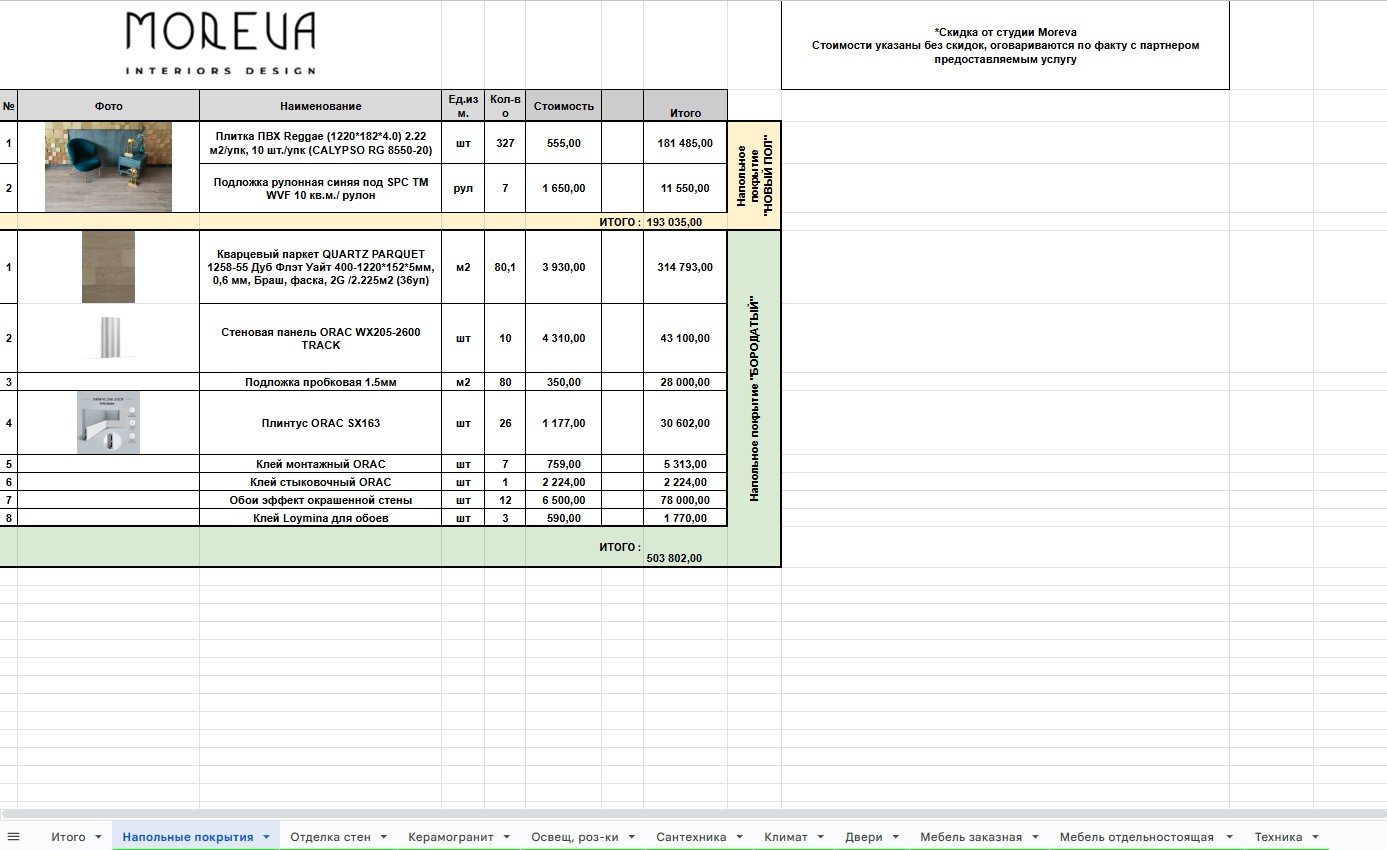Open the Климат sheet tab
Screen dimensions: 1387x850
(x=786, y=837)
